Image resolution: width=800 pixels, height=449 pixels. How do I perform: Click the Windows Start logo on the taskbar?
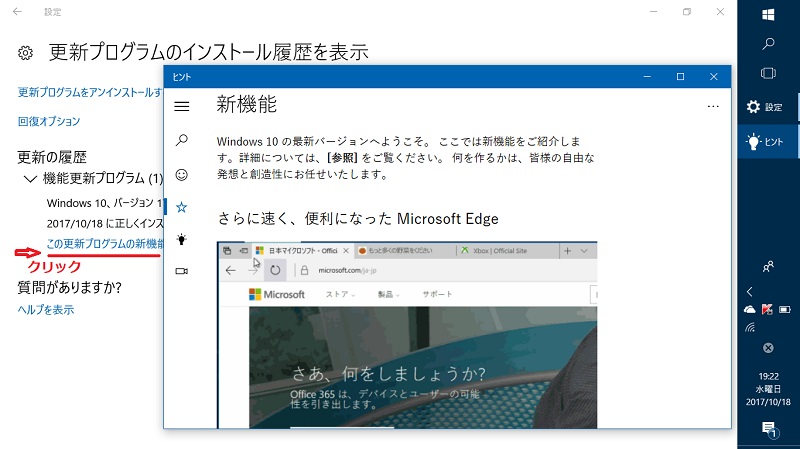(x=768, y=15)
